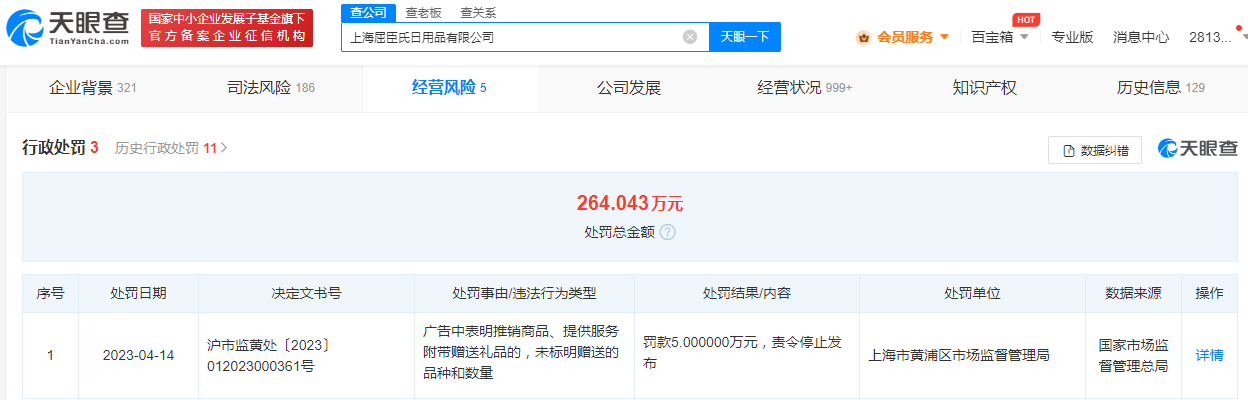Switch to the 知识产权 tab

985,88
